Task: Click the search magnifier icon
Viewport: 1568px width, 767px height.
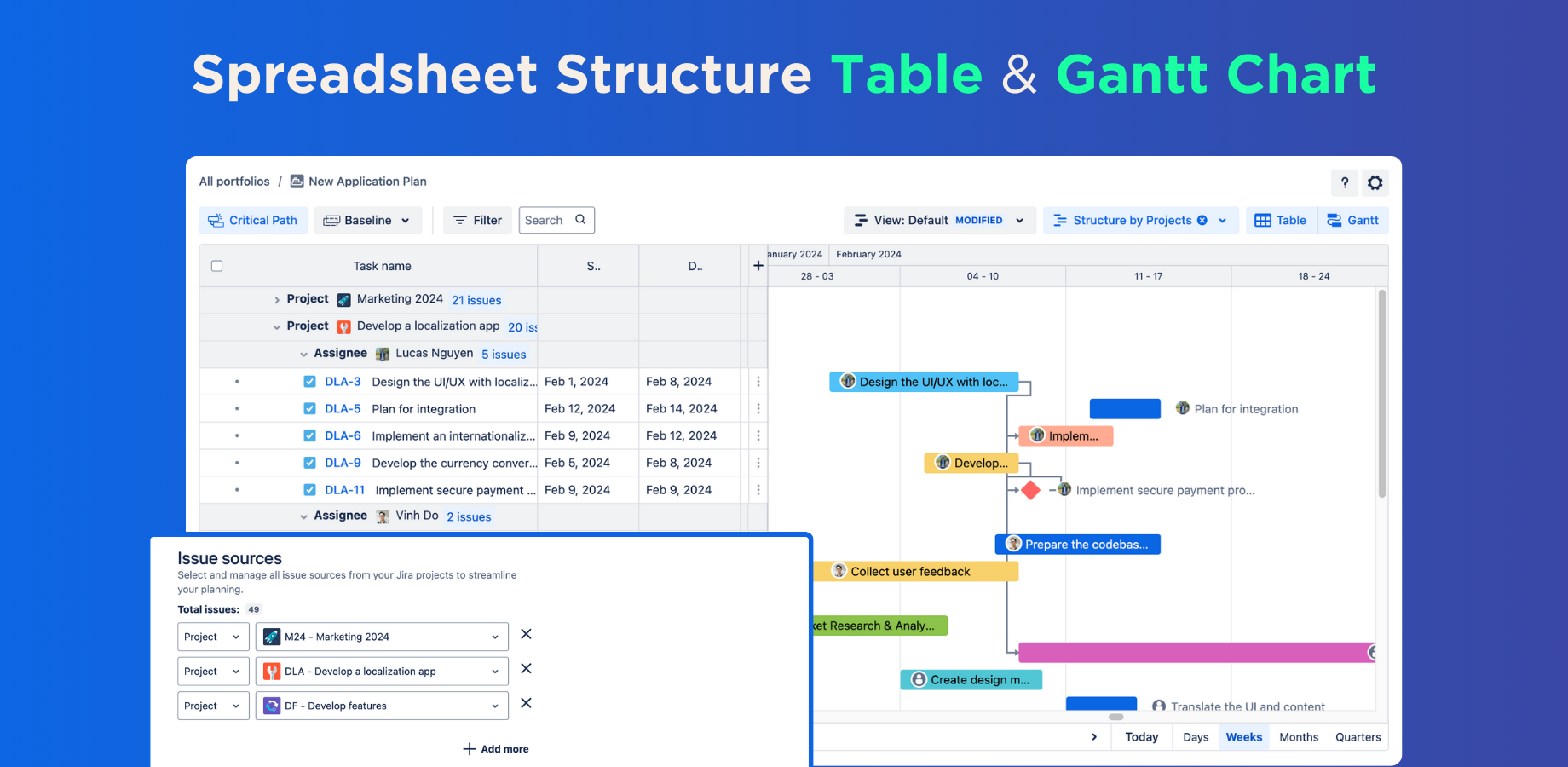Action: 580,220
